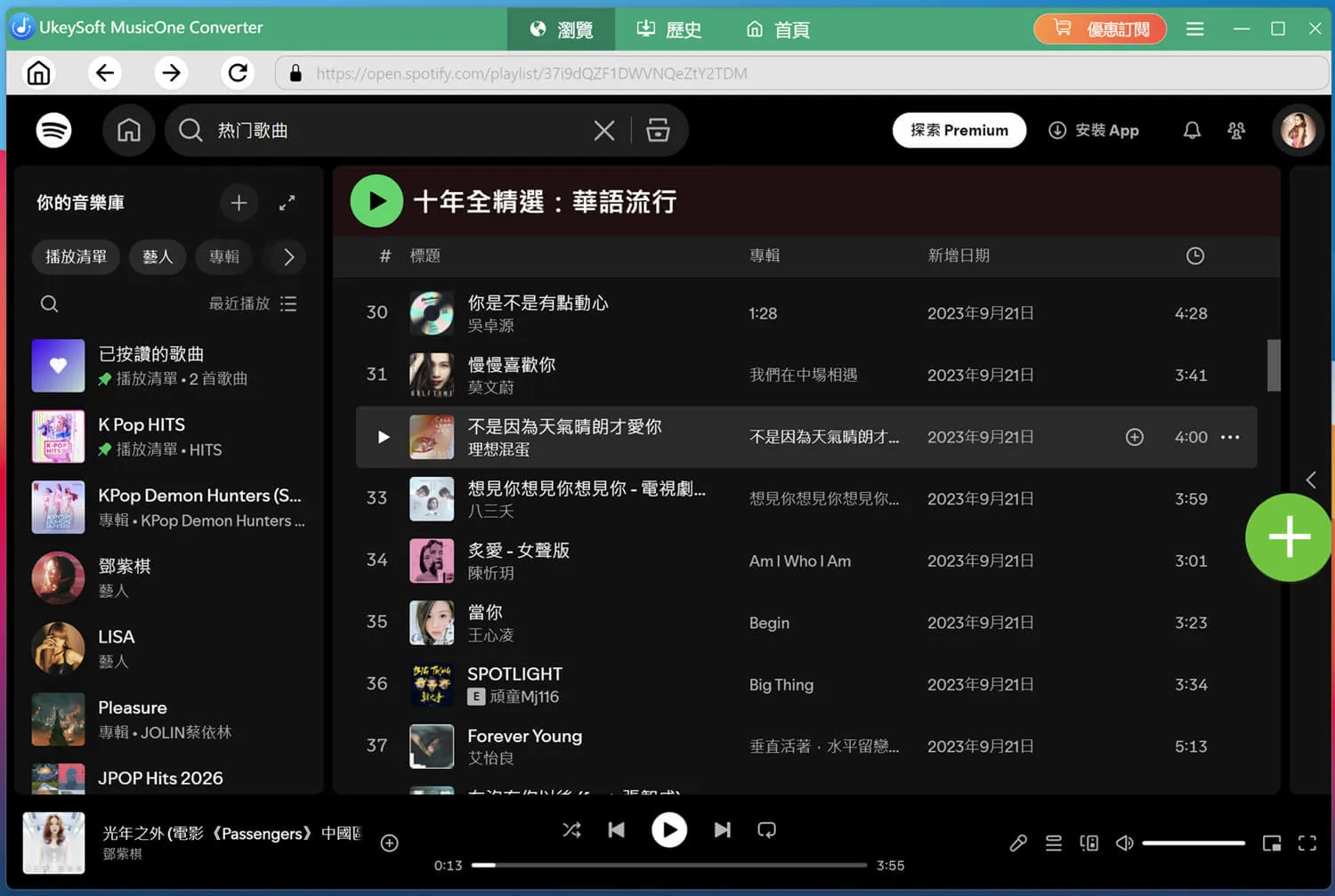This screenshot has width=1335, height=896.
Task: Seek within the song progress bar
Action: pos(669,865)
